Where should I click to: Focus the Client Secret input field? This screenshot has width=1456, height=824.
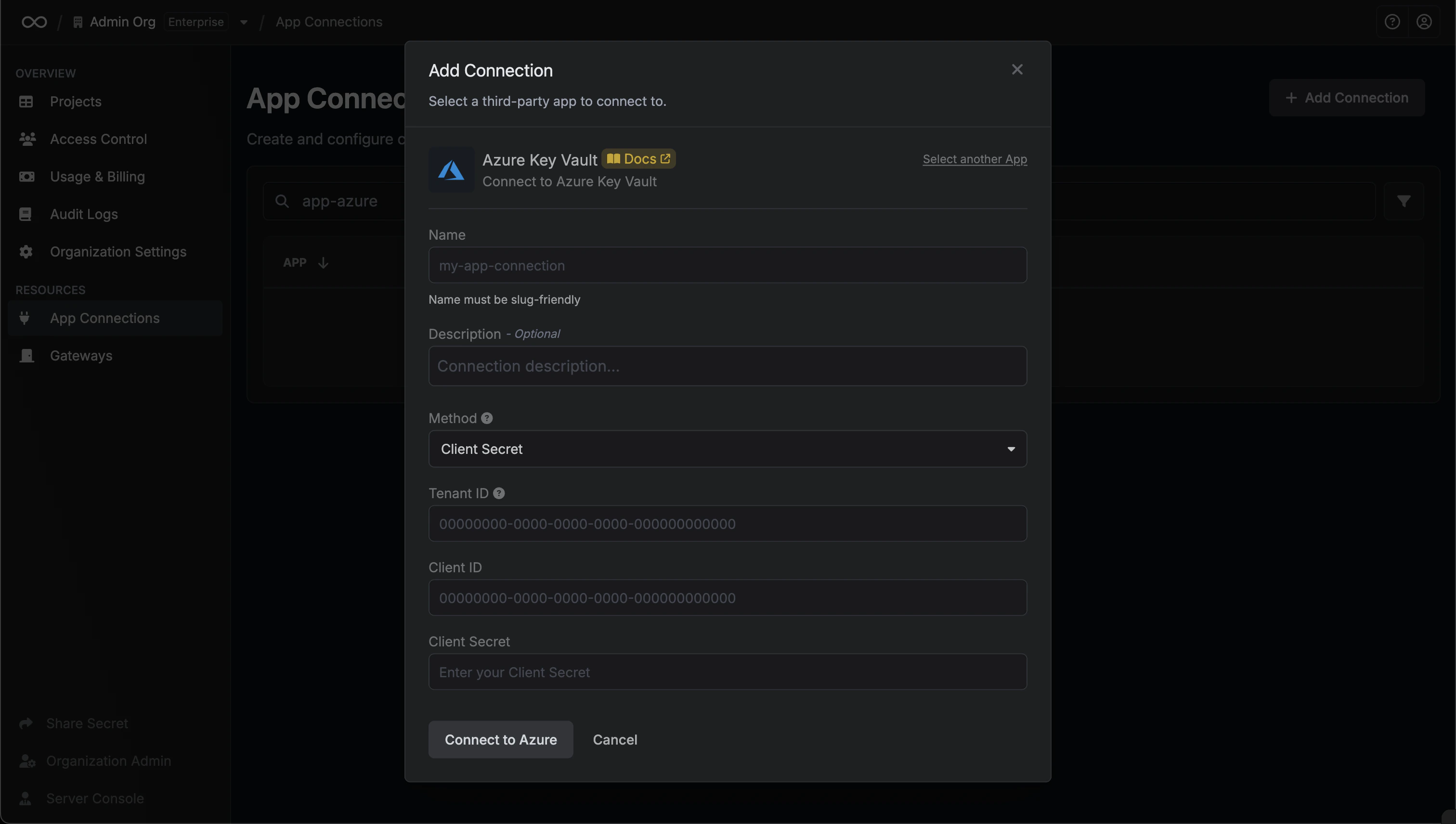coord(728,672)
